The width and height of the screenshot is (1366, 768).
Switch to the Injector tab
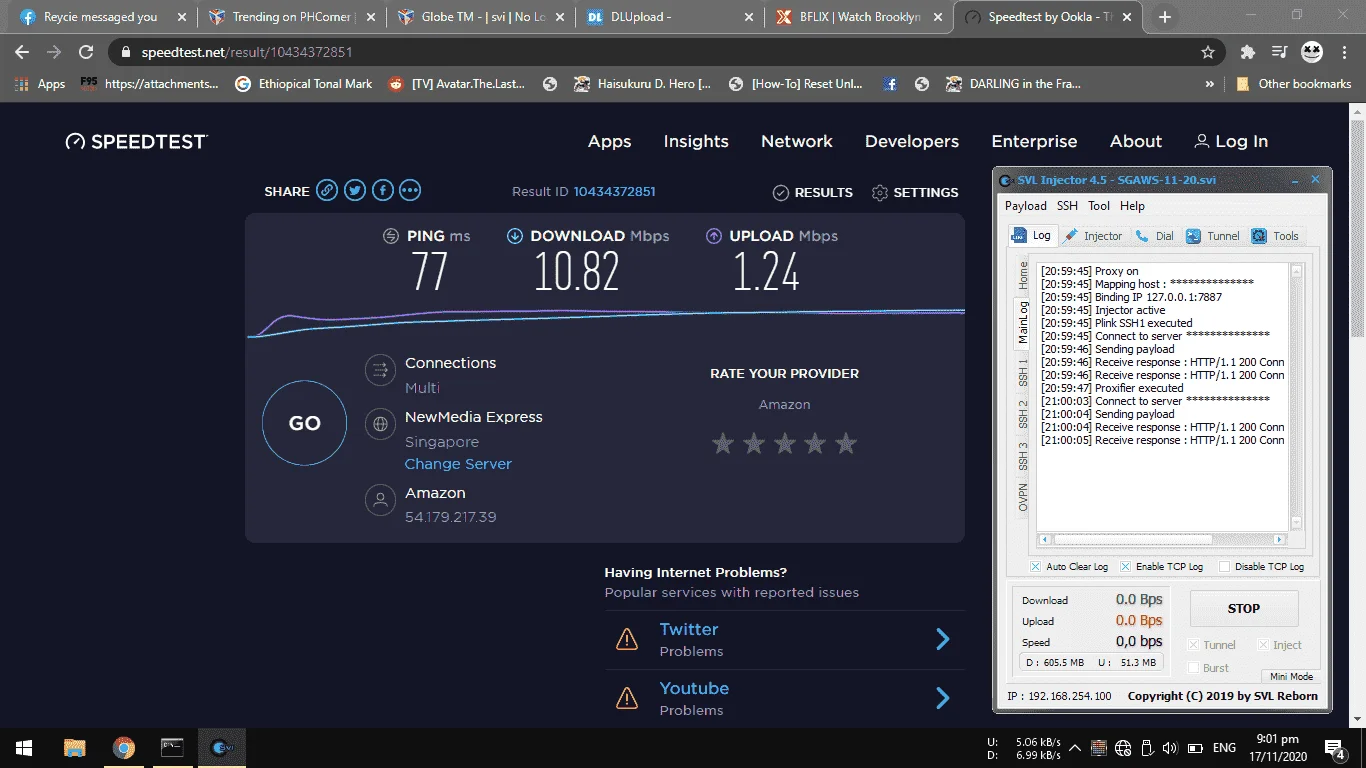[1093, 236]
